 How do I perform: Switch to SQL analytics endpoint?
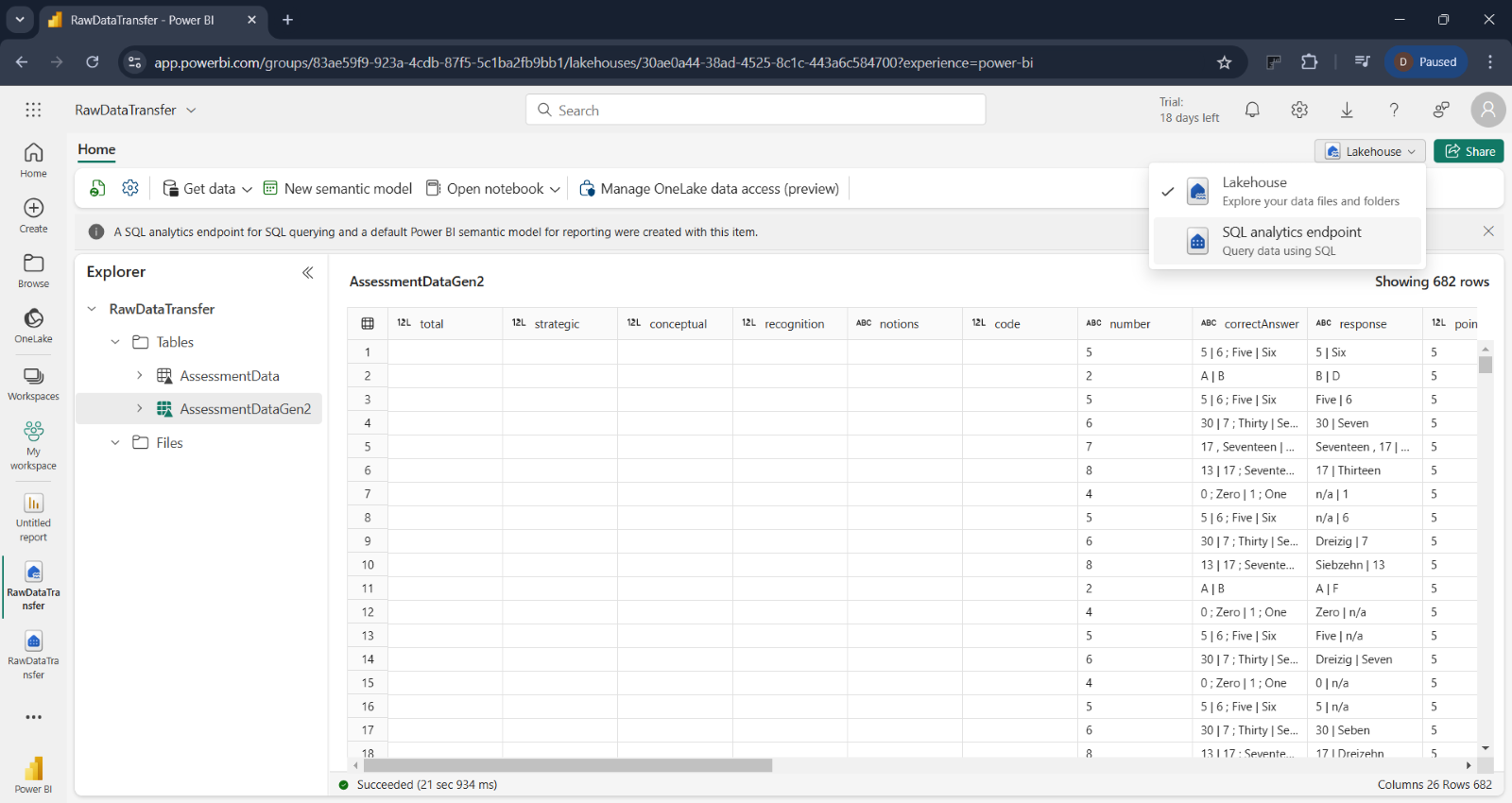pos(1287,241)
